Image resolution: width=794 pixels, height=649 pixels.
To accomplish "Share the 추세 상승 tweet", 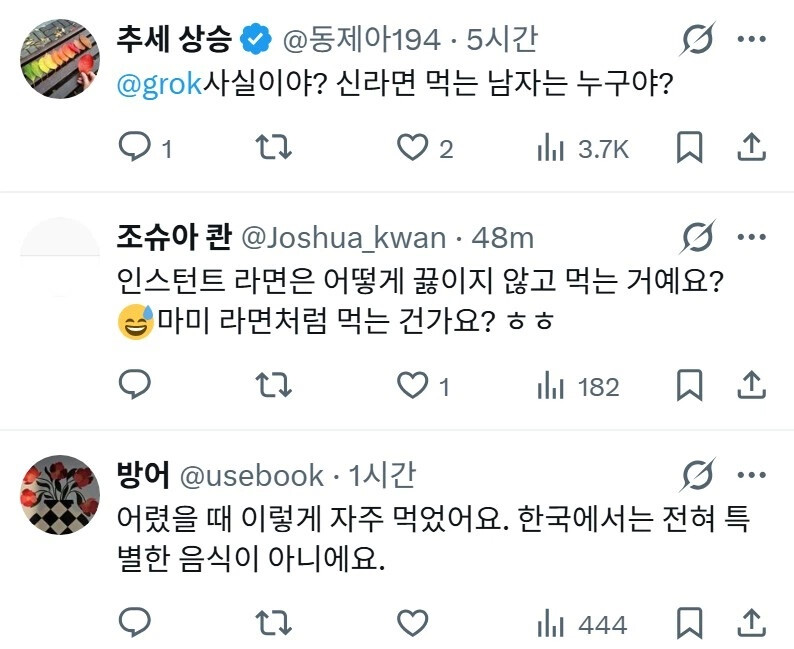I will click(x=750, y=149).
